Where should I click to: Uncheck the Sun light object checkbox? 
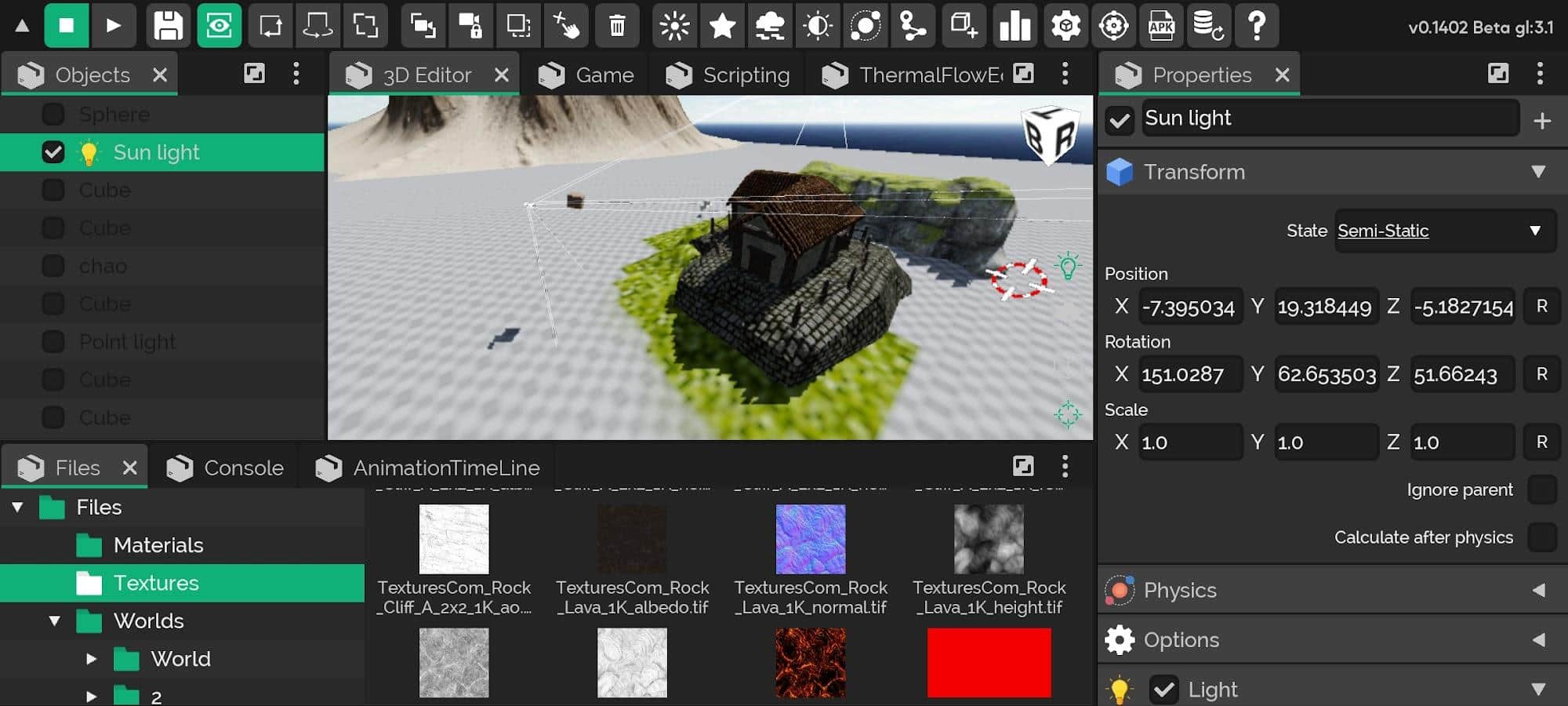pos(53,152)
